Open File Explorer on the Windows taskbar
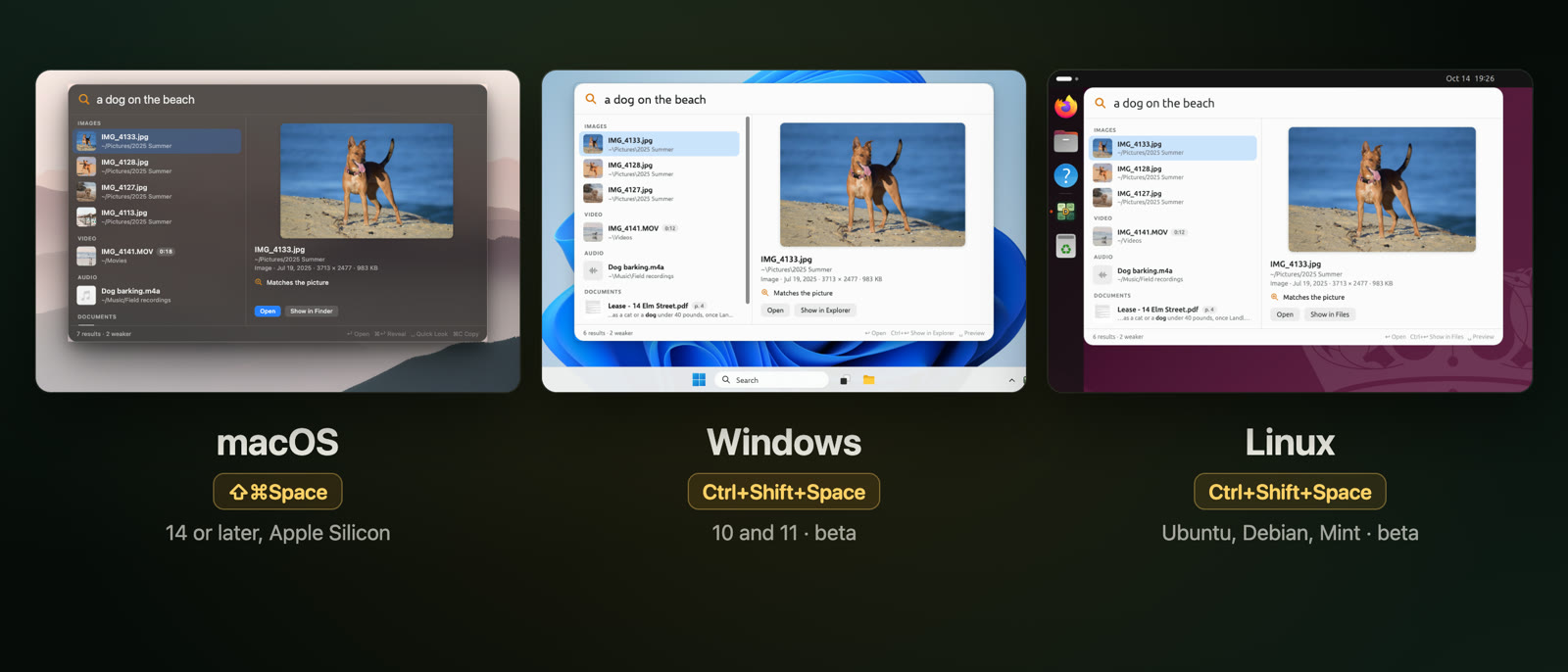Viewport: 1568px width, 672px height. click(868, 380)
